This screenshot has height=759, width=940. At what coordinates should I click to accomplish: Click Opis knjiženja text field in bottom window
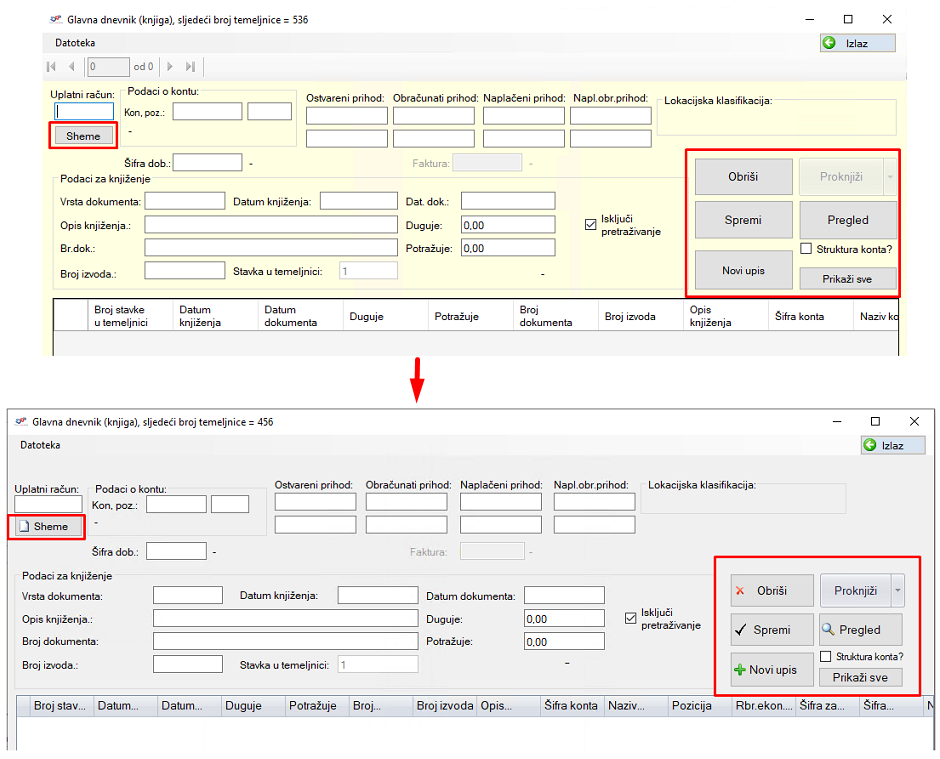click(x=285, y=618)
